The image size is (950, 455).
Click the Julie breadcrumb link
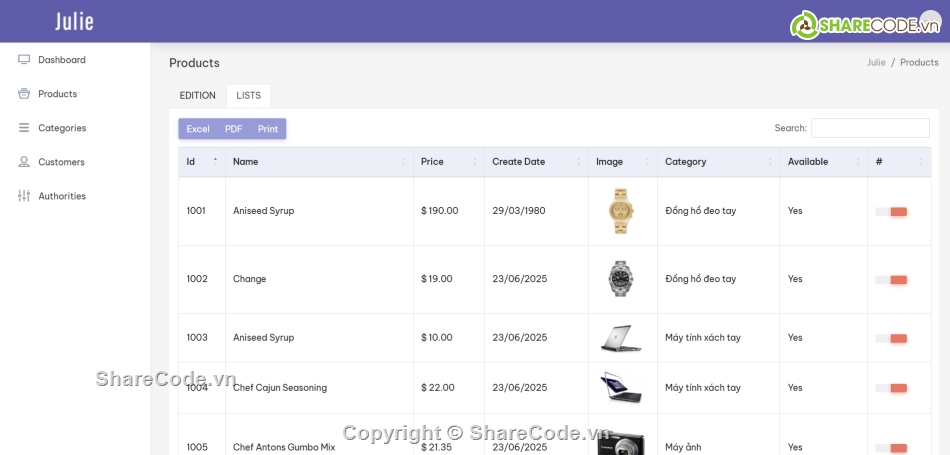click(x=876, y=62)
